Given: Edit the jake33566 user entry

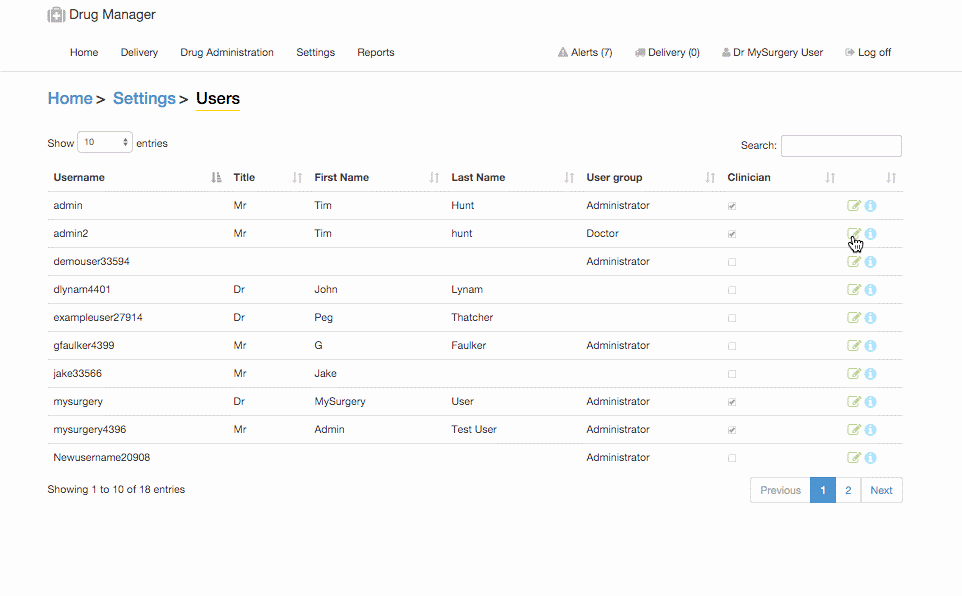Looking at the screenshot, I should coord(854,374).
